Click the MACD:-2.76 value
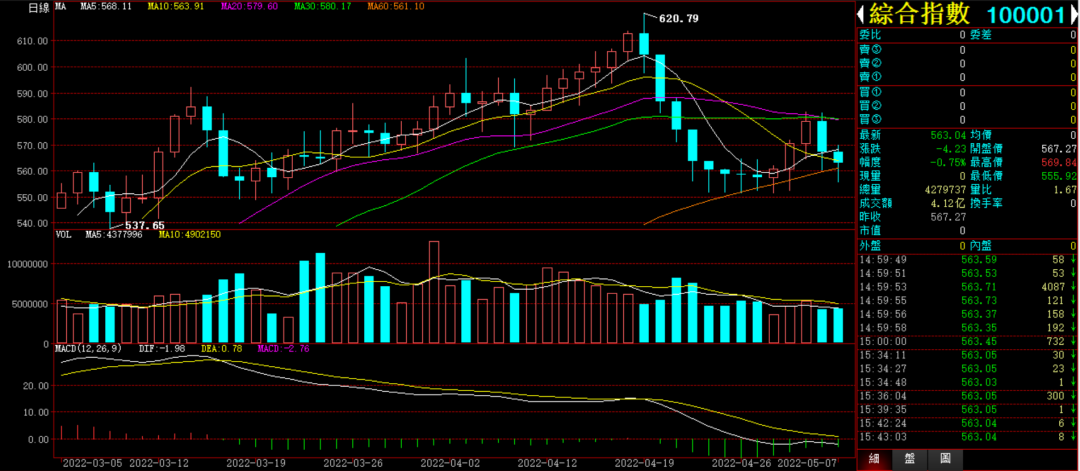Viewport: 1080px width, 471px height. (284, 348)
